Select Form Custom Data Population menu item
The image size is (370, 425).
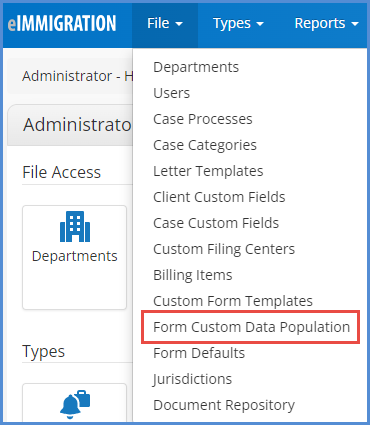click(251, 327)
